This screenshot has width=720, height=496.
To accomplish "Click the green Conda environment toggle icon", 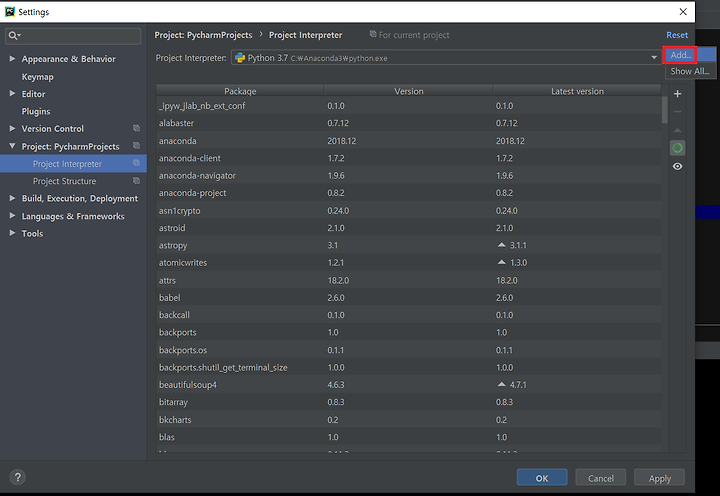I will pos(677,148).
